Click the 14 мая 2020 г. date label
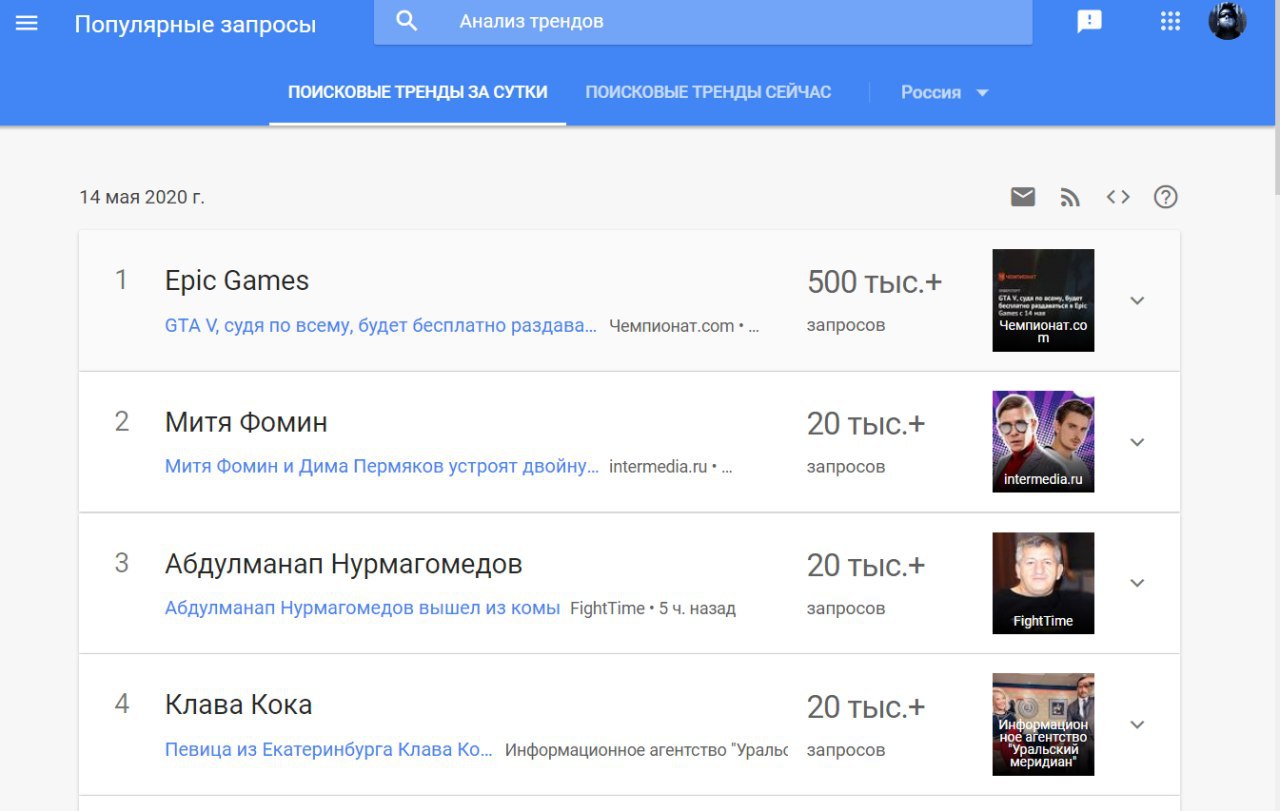 (x=142, y=197)
